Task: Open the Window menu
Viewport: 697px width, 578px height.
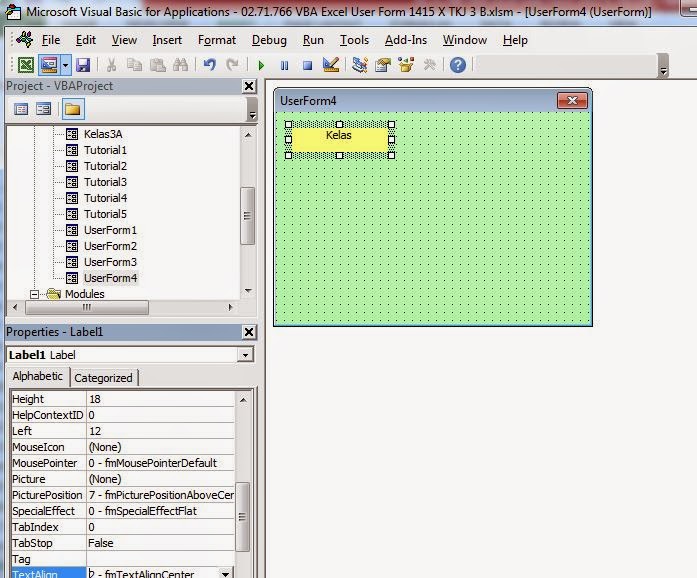Action: point(465,40)
